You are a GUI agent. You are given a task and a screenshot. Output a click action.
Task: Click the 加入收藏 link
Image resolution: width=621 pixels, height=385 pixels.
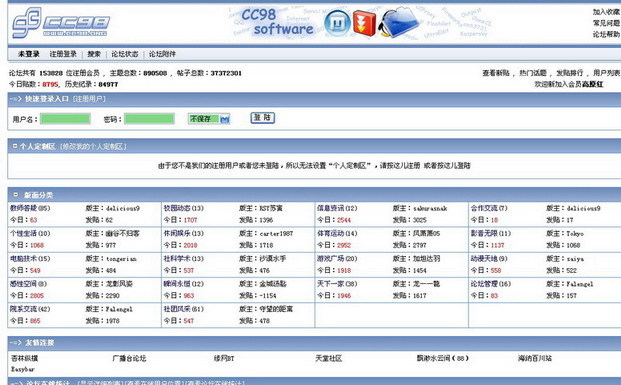point(606,12)
